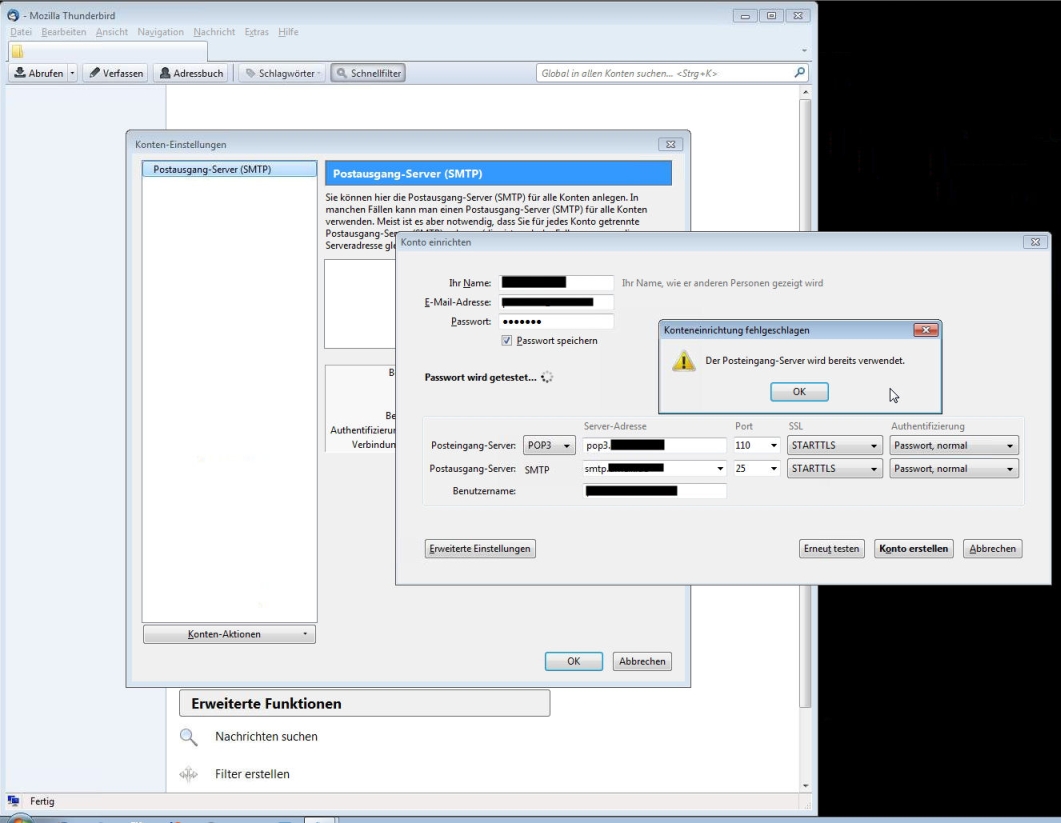Click Erweiterte Einstellungen button
Viewport: 1061px width, 823px height.
point(480,548)
